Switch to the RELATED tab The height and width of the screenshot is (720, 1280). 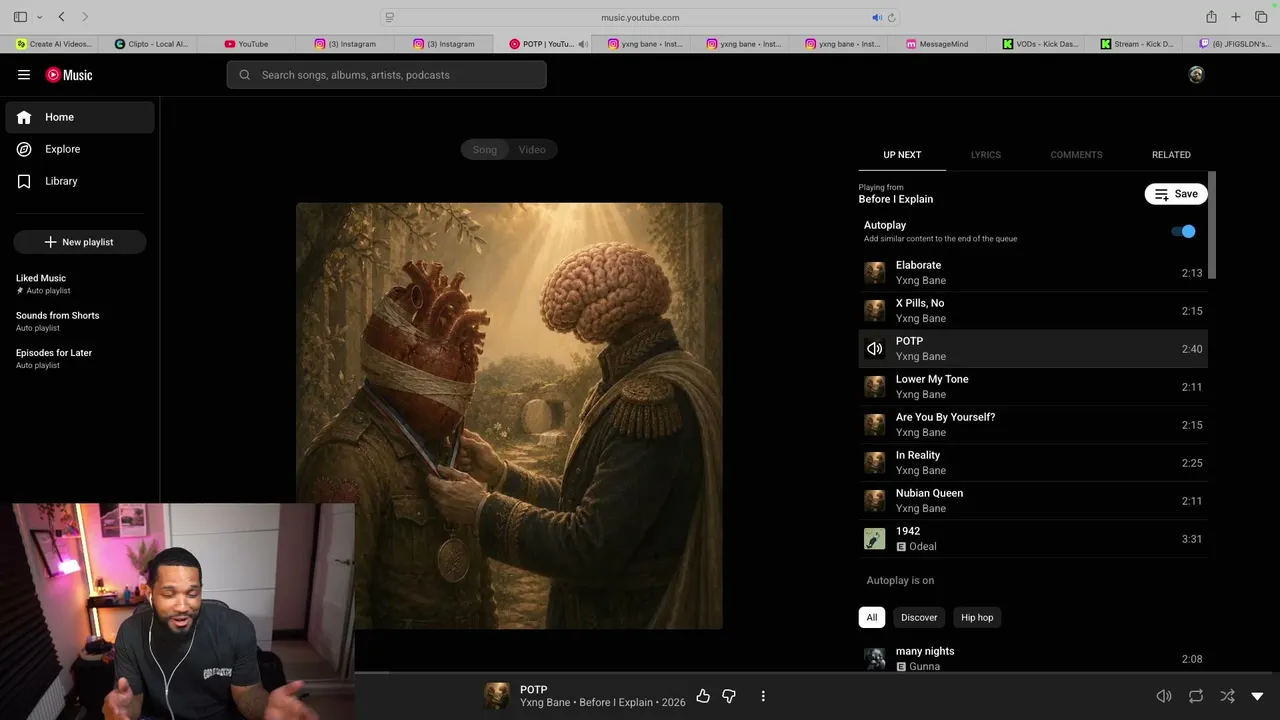point(1171,155)
